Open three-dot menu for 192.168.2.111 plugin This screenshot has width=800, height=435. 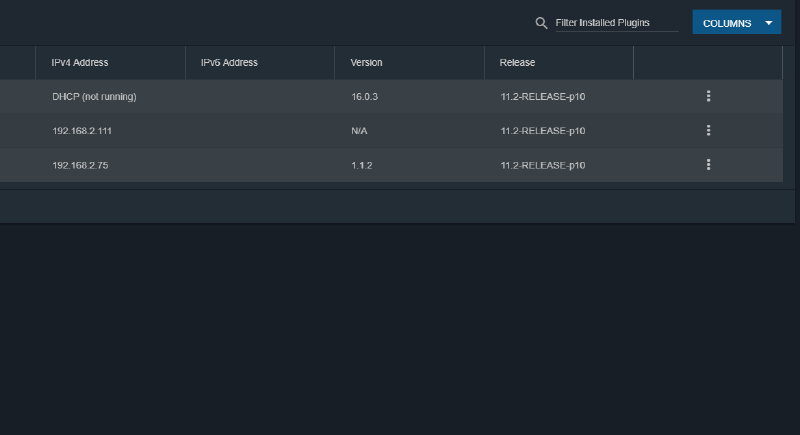tap(708, 130)
